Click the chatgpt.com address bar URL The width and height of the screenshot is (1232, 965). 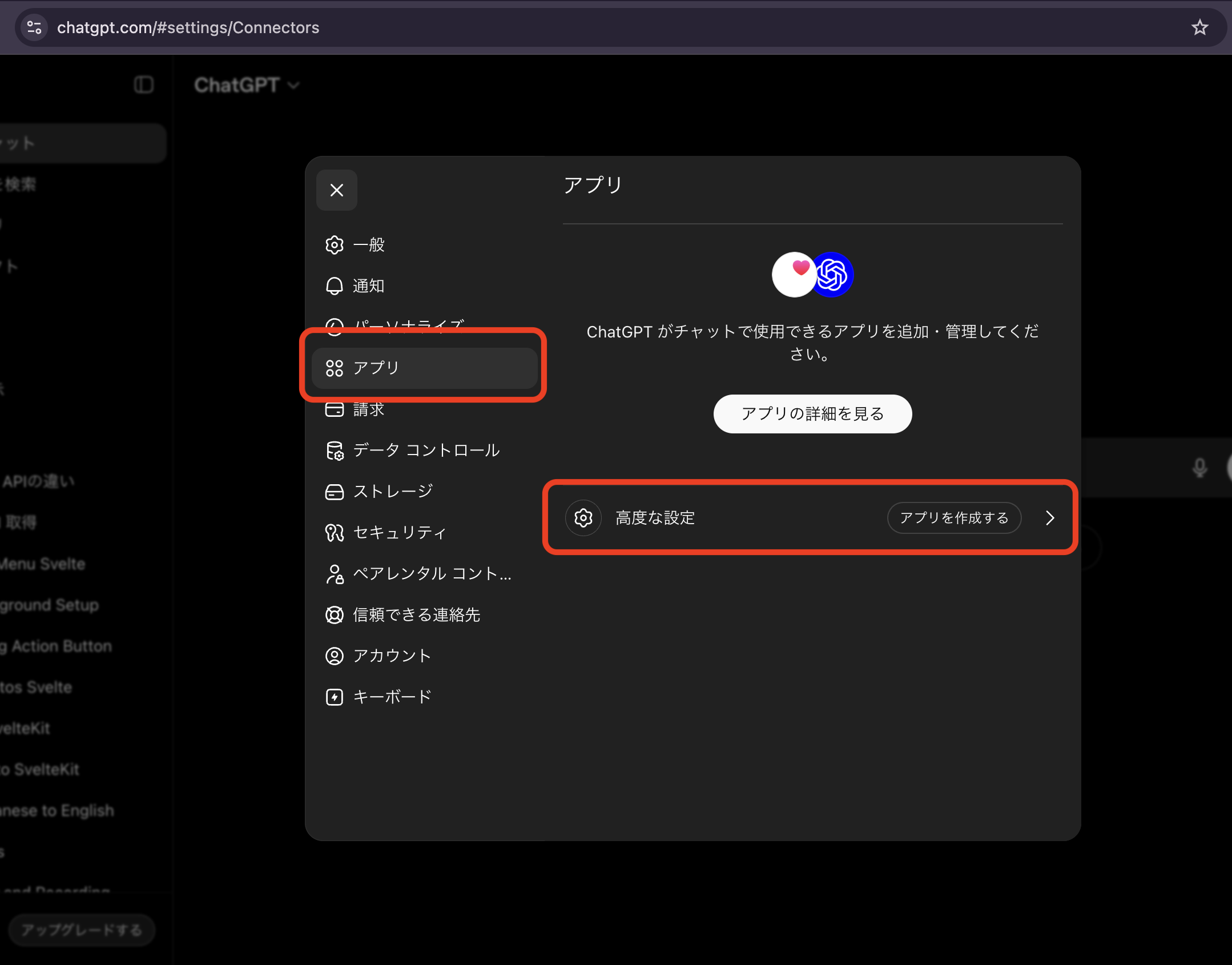(x=188, y=27)
